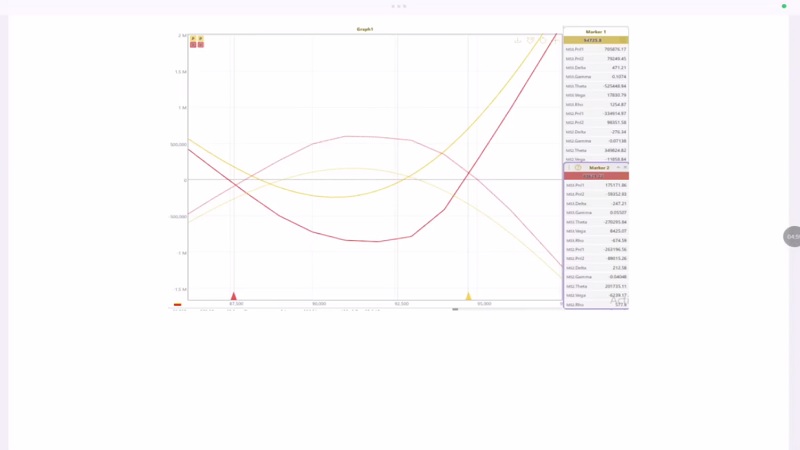
Task: Toggle the first red series square
Action: pos(193,45)
